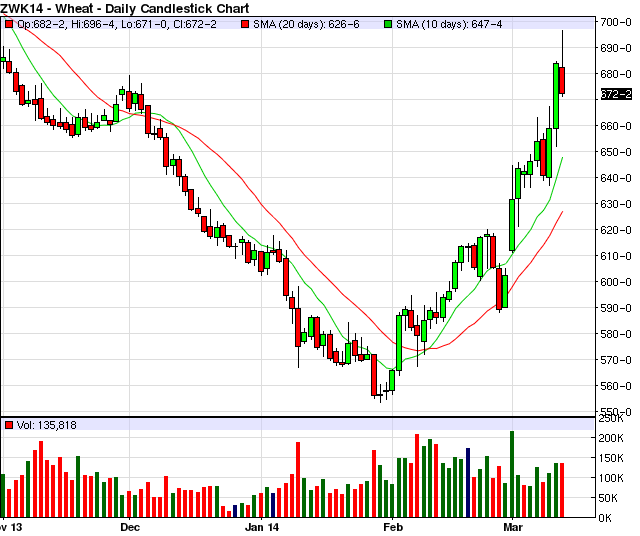
Task: Click the 560-0 price axis label
Action: coord(616,386)
